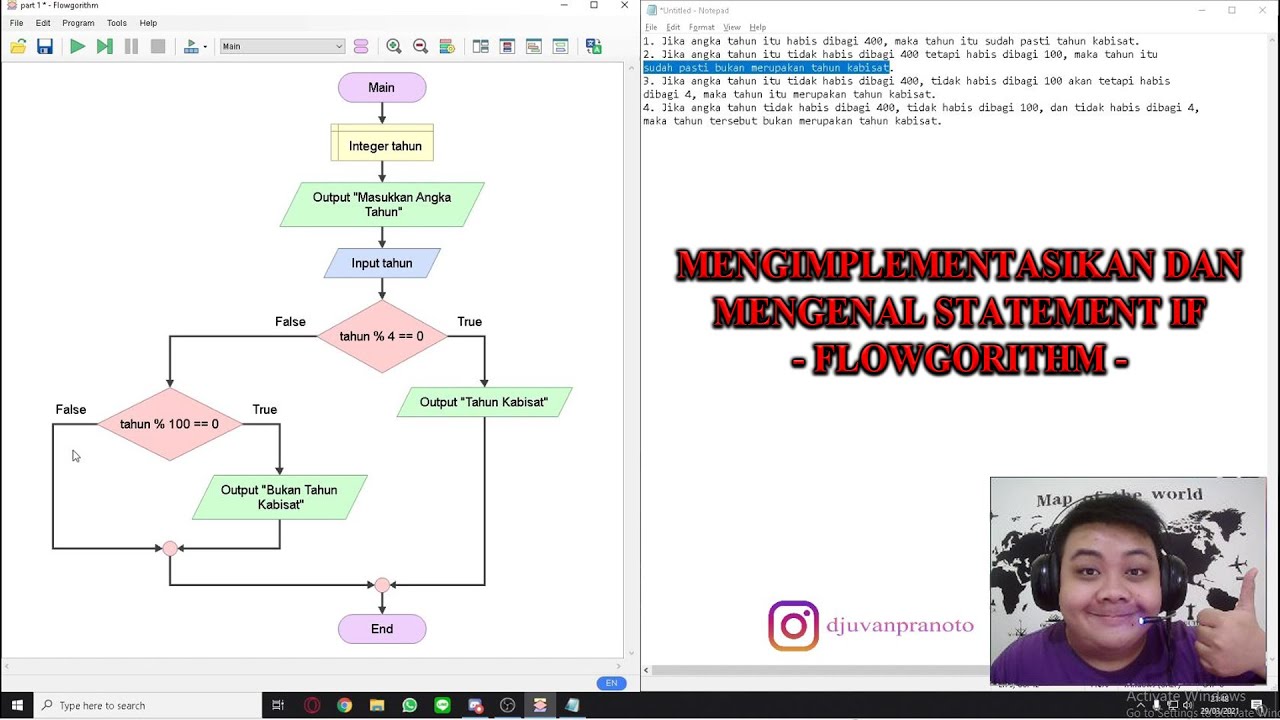This screenshot has height=720, width=1280.
Task: Select the Input tahun shape
Action: coord(382,263)
